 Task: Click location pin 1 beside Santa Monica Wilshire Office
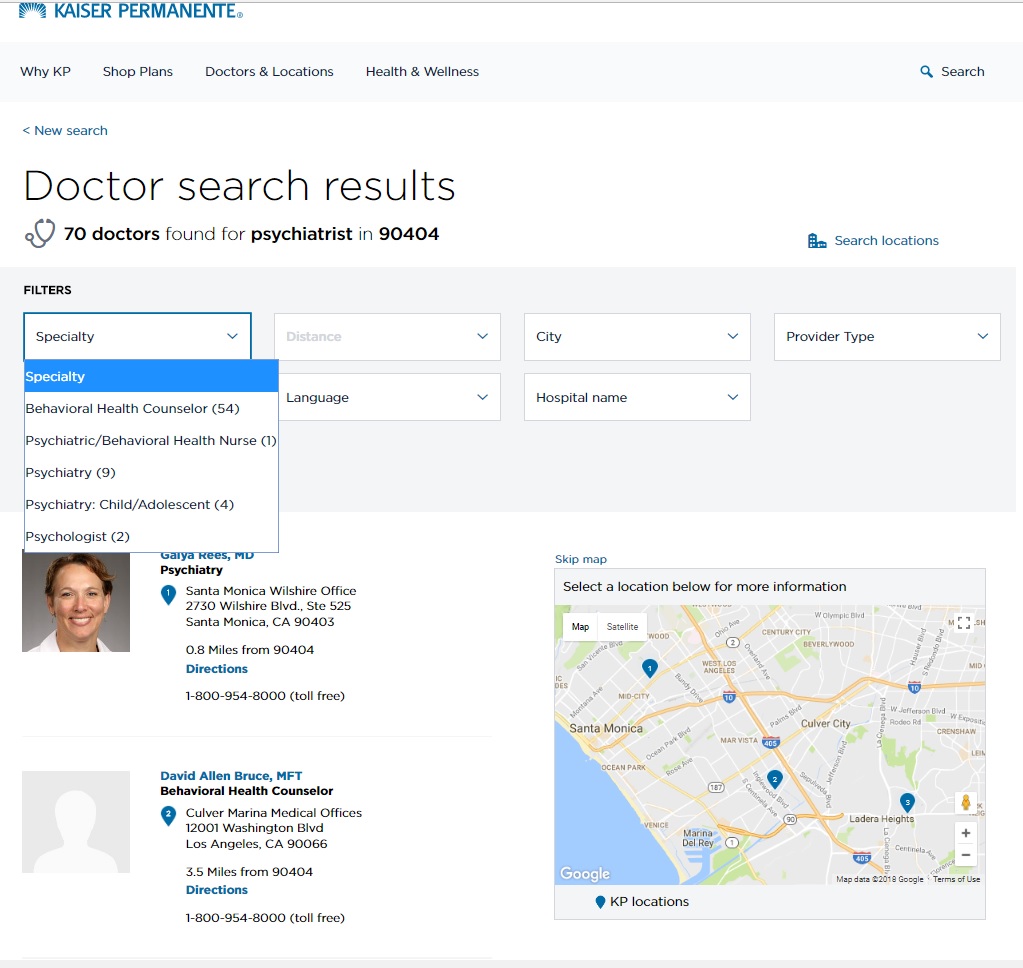(168, 595)
